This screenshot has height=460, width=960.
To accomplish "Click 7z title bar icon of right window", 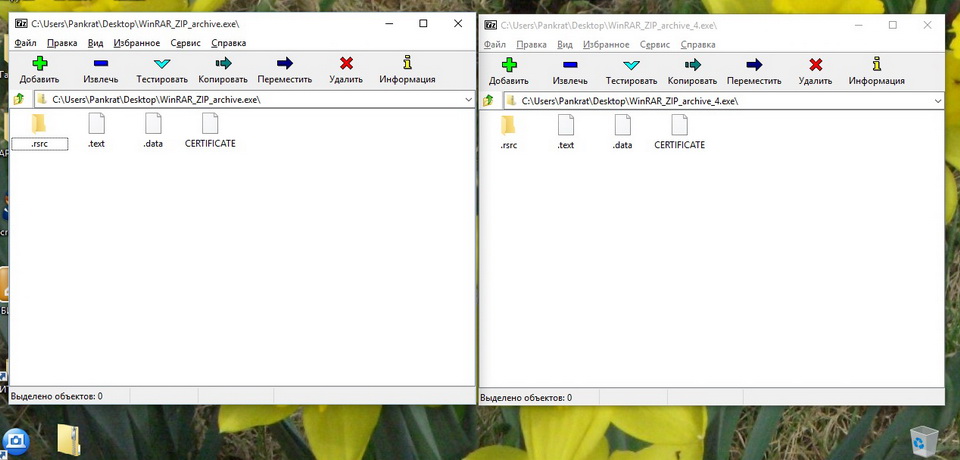I will click(490, 25).
